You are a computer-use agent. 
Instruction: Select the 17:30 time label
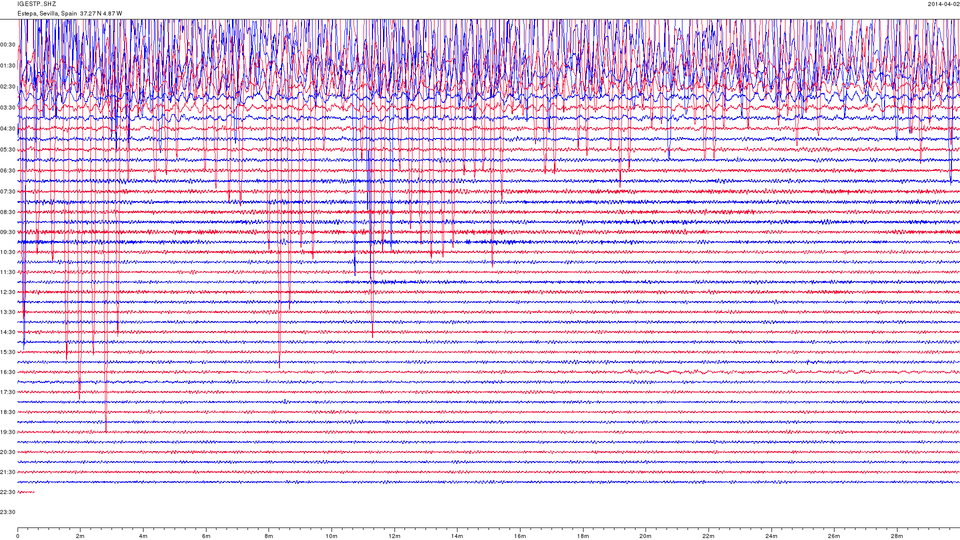click(x=8, y=392)
